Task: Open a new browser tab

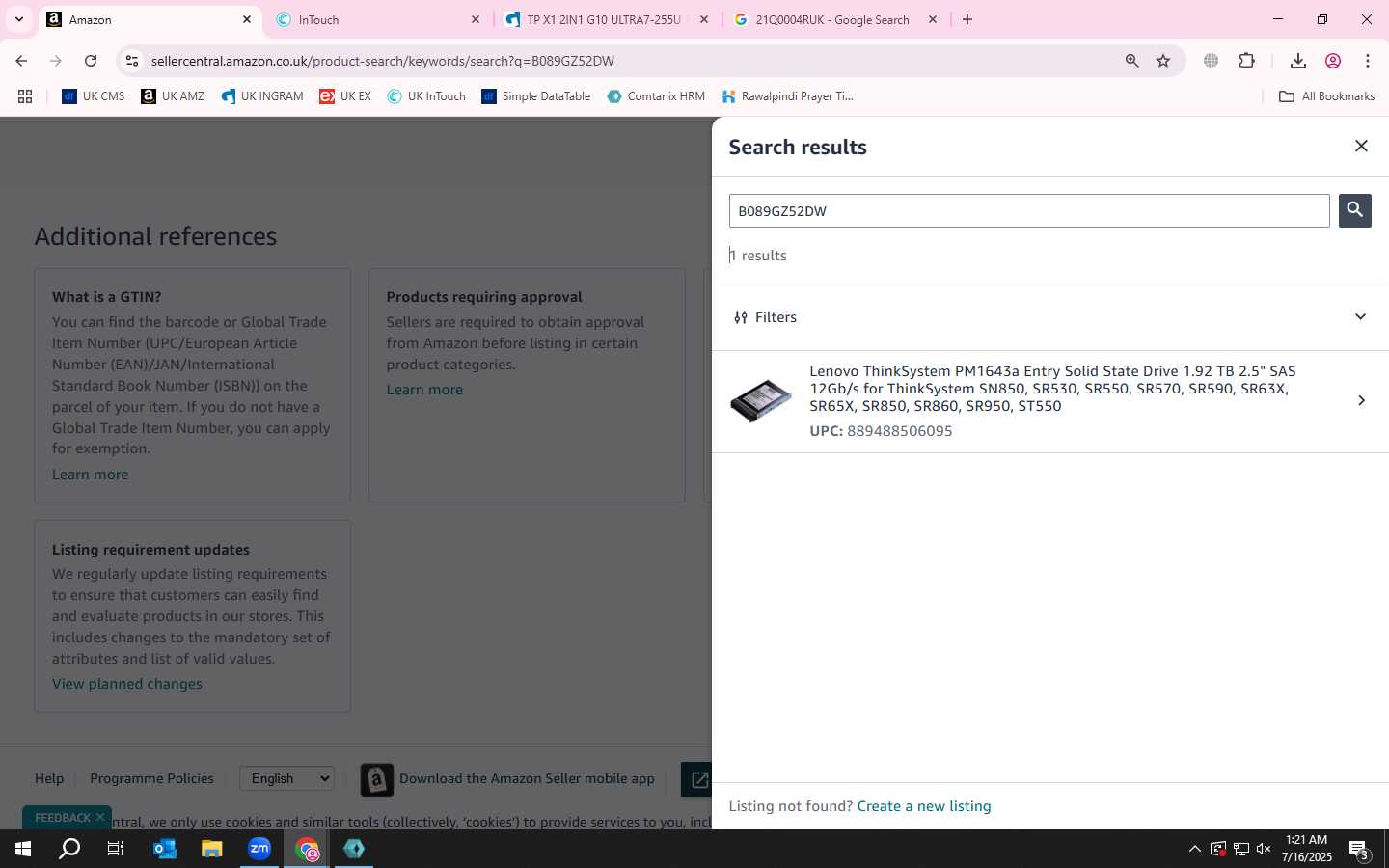Action: pos(967,19)
